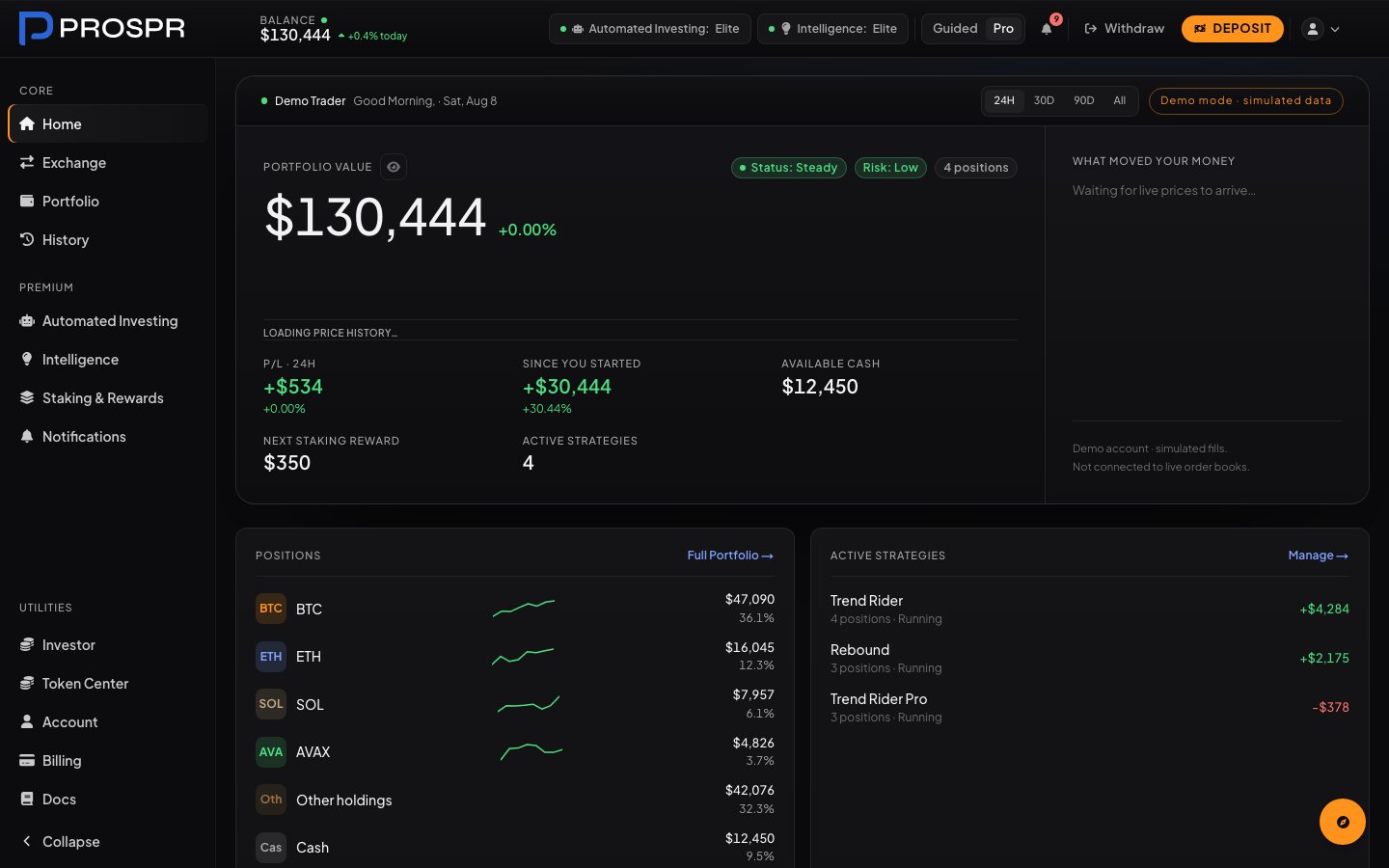Click the balance amount in the header

(295, 36)
